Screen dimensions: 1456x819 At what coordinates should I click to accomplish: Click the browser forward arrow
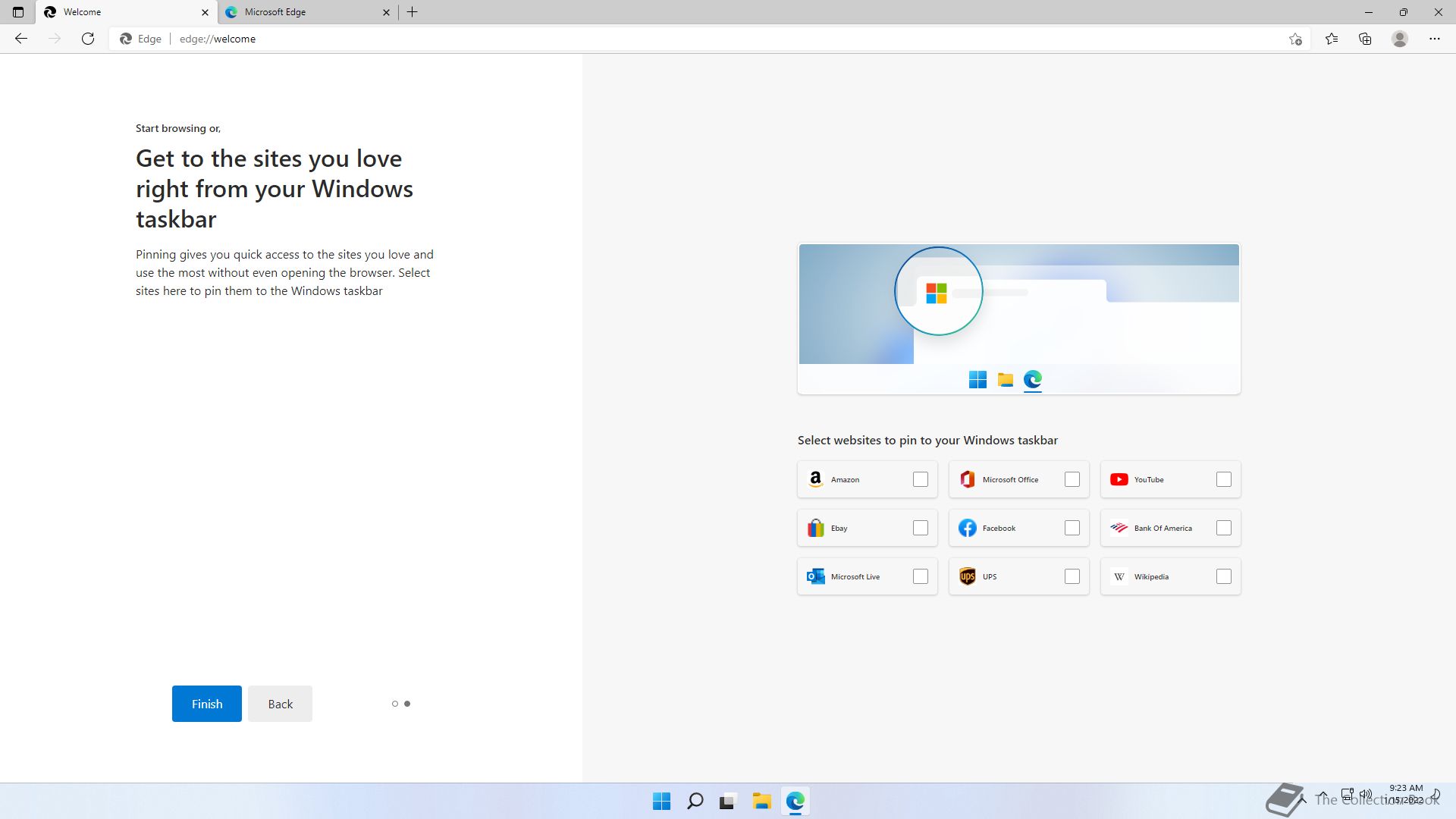55,39
